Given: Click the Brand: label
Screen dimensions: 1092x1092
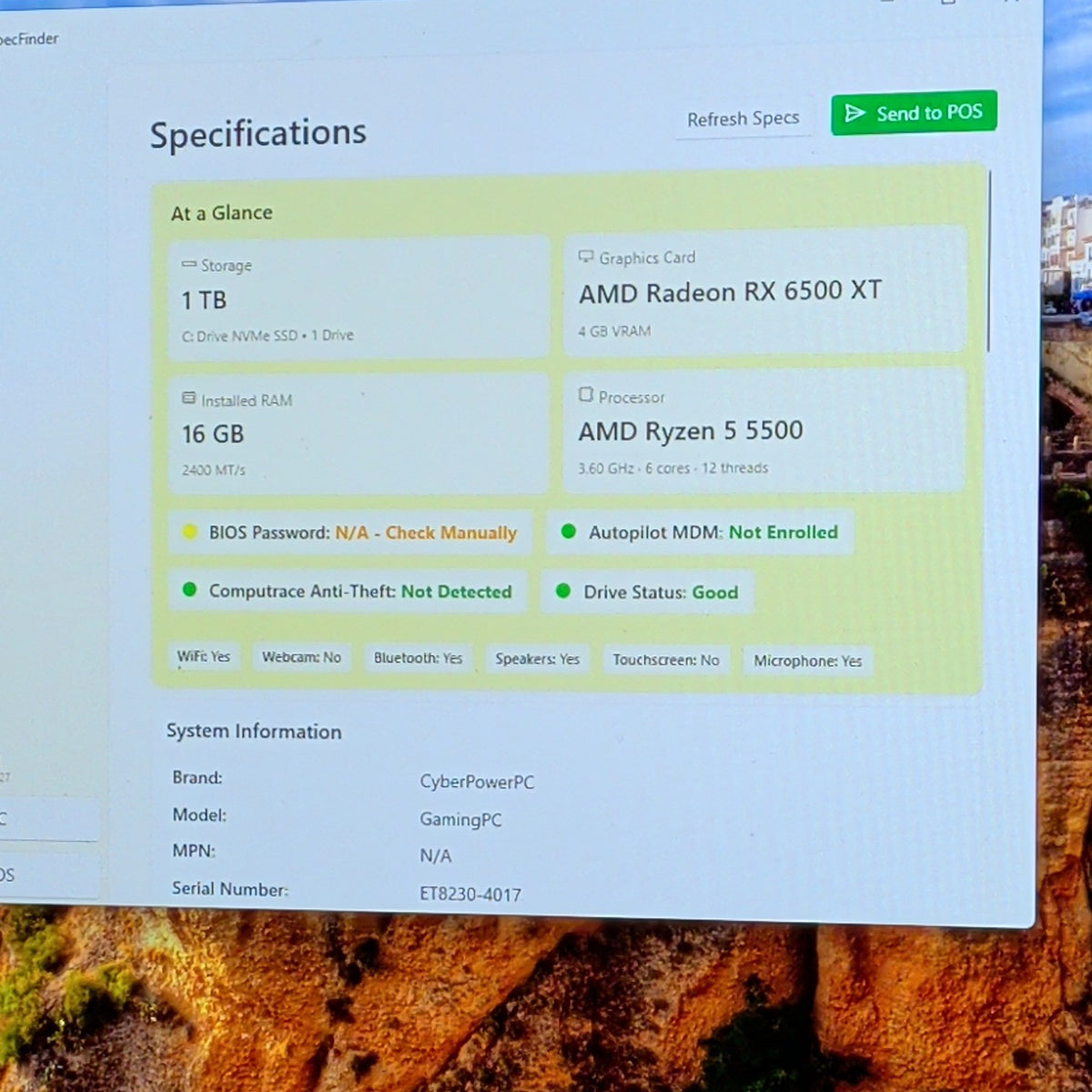Looking at the screenshot, I should pos(197,777).
